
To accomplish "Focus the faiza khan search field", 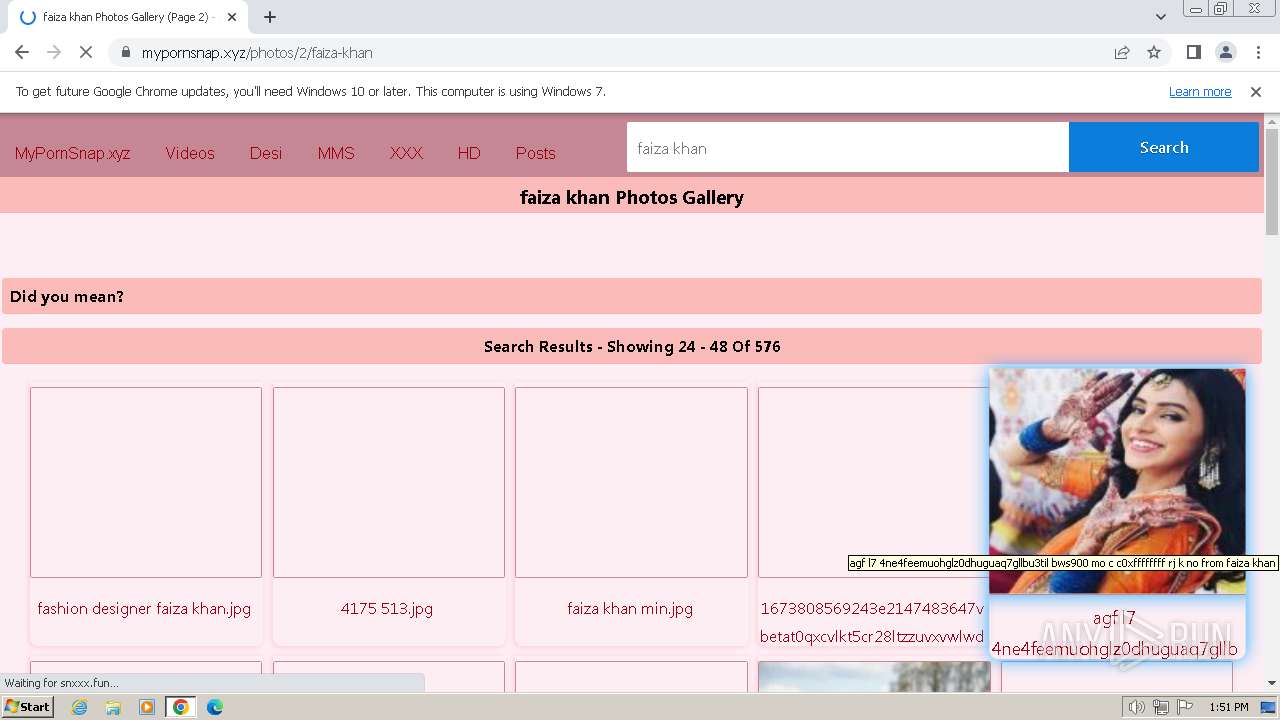I will pyautogui.click(x=848, y=147).
